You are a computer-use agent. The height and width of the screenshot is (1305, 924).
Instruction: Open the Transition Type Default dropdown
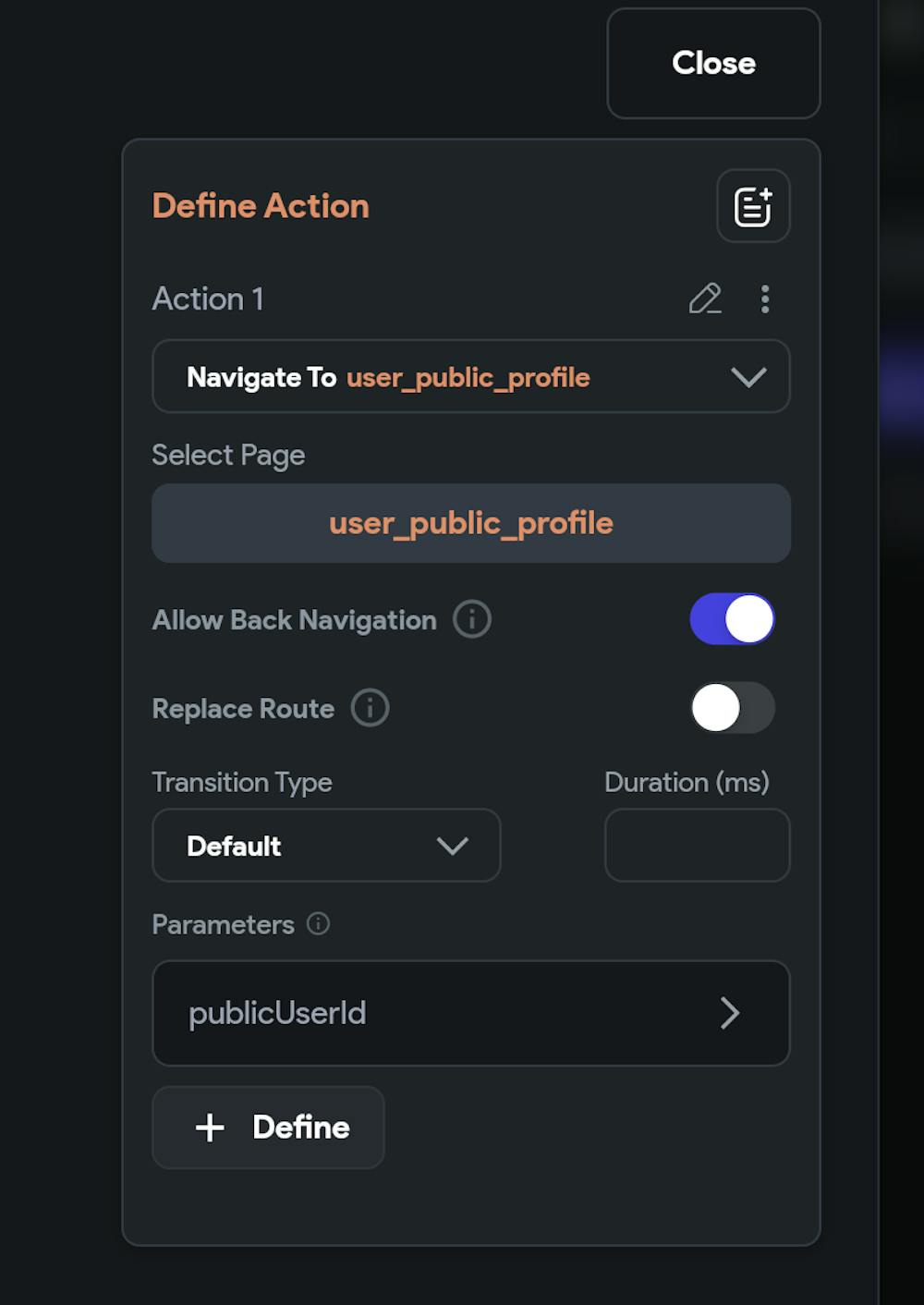point(326,846)
